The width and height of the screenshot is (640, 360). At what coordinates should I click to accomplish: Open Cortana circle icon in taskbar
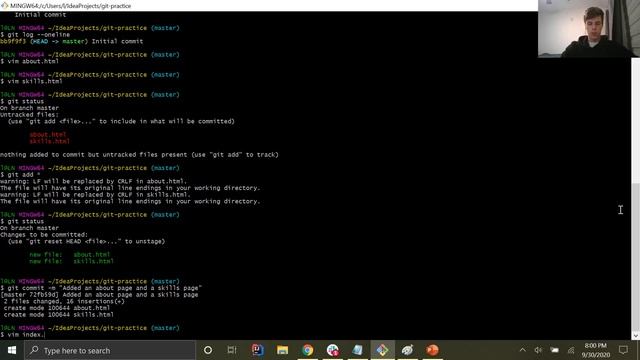pos(208,350)
